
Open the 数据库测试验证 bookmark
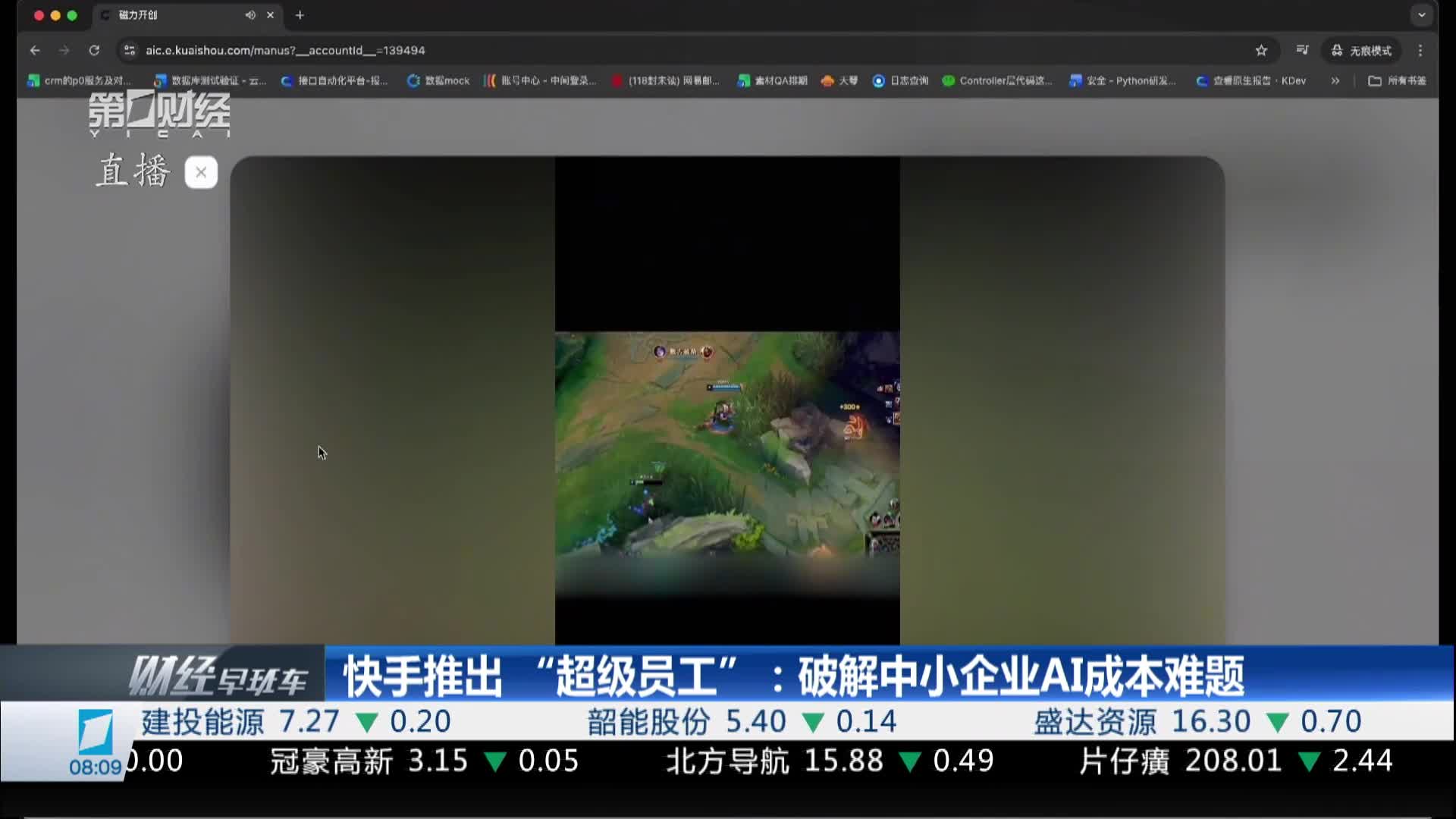[210, 80]
